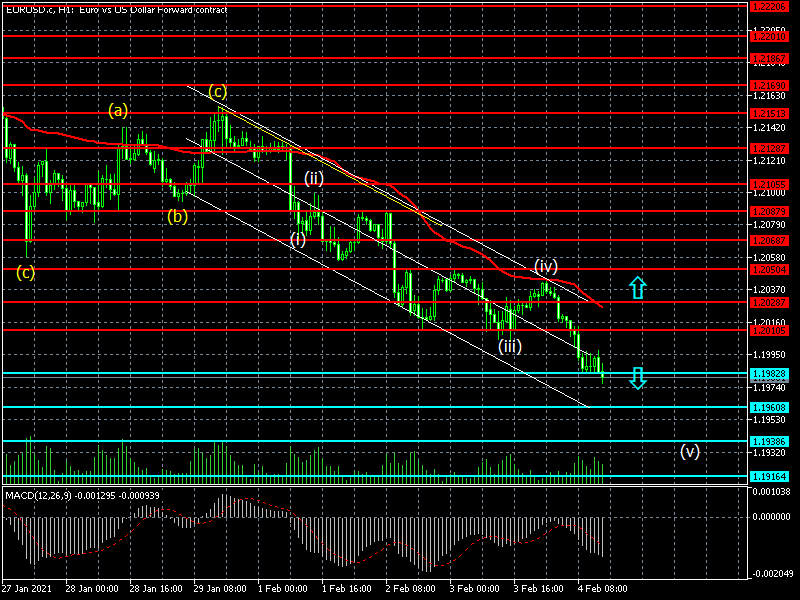800x600 pixels.
Task: Select the yellow (b) wave label
Action: [177, 217]
